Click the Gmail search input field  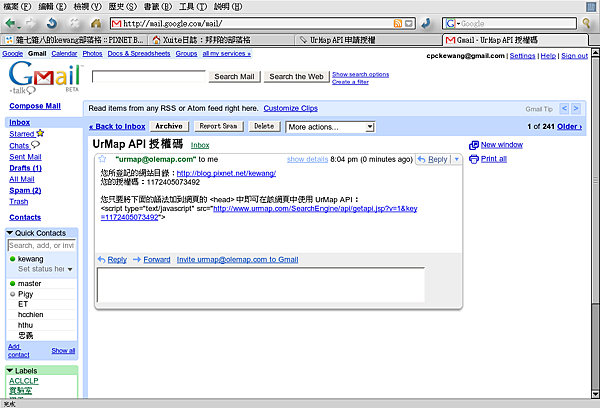coord(148,77)
